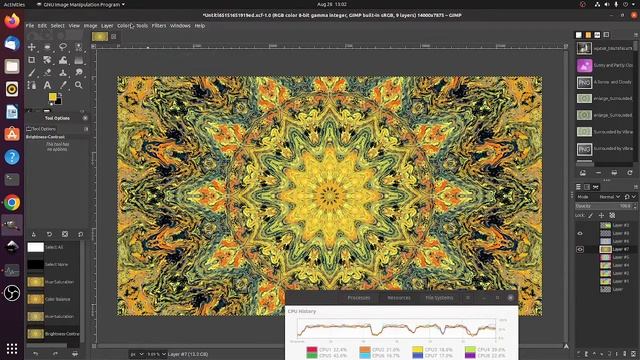
Task: Toggle lock pixels brush icon
Action: pos(591,215)
